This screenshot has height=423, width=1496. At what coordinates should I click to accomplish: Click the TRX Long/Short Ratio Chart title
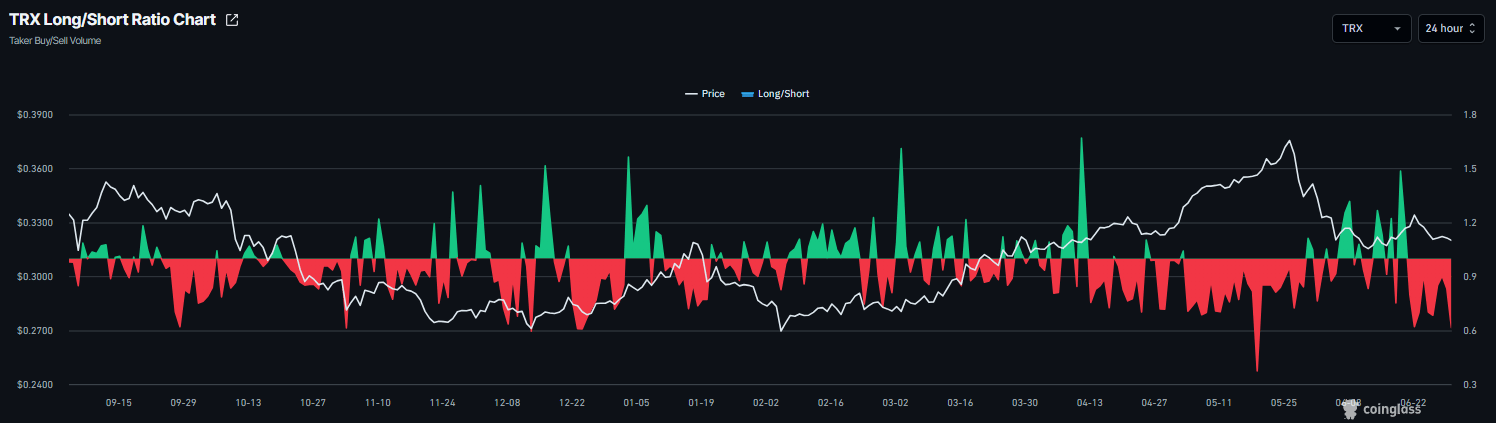[x=112, y=20]
